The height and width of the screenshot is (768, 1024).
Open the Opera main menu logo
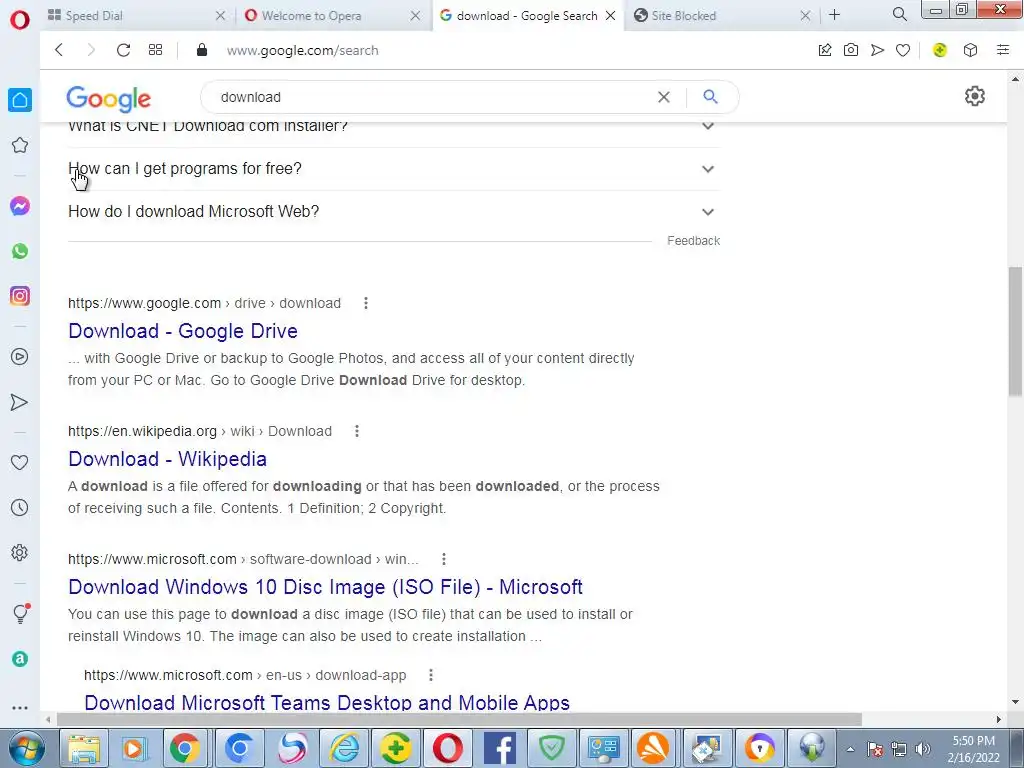click(20, 20)
